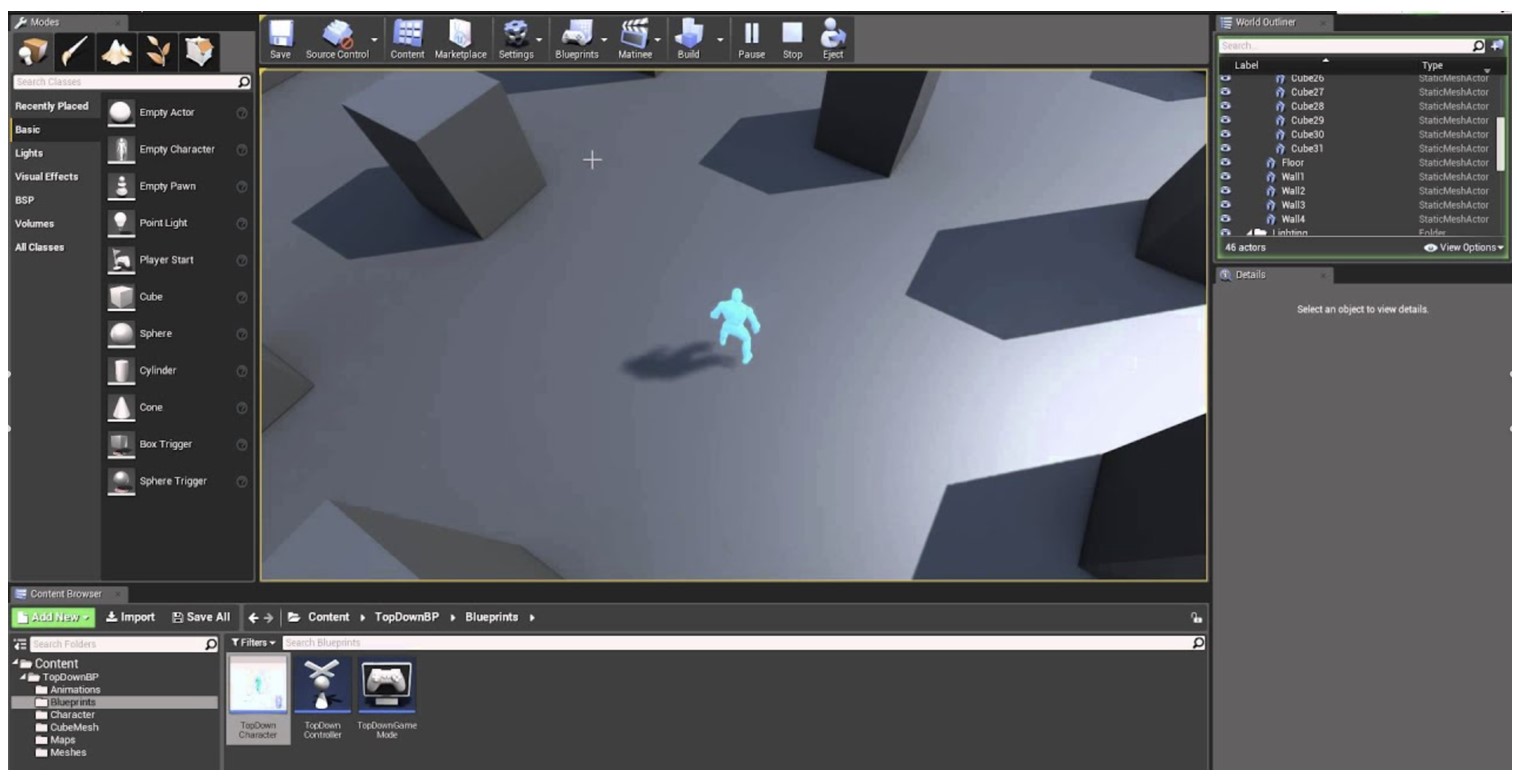Viewport: 1517px width, 777px height.
Task: Open the Blueprints toolbar dropdown arrow
Action: pos(605,41)
